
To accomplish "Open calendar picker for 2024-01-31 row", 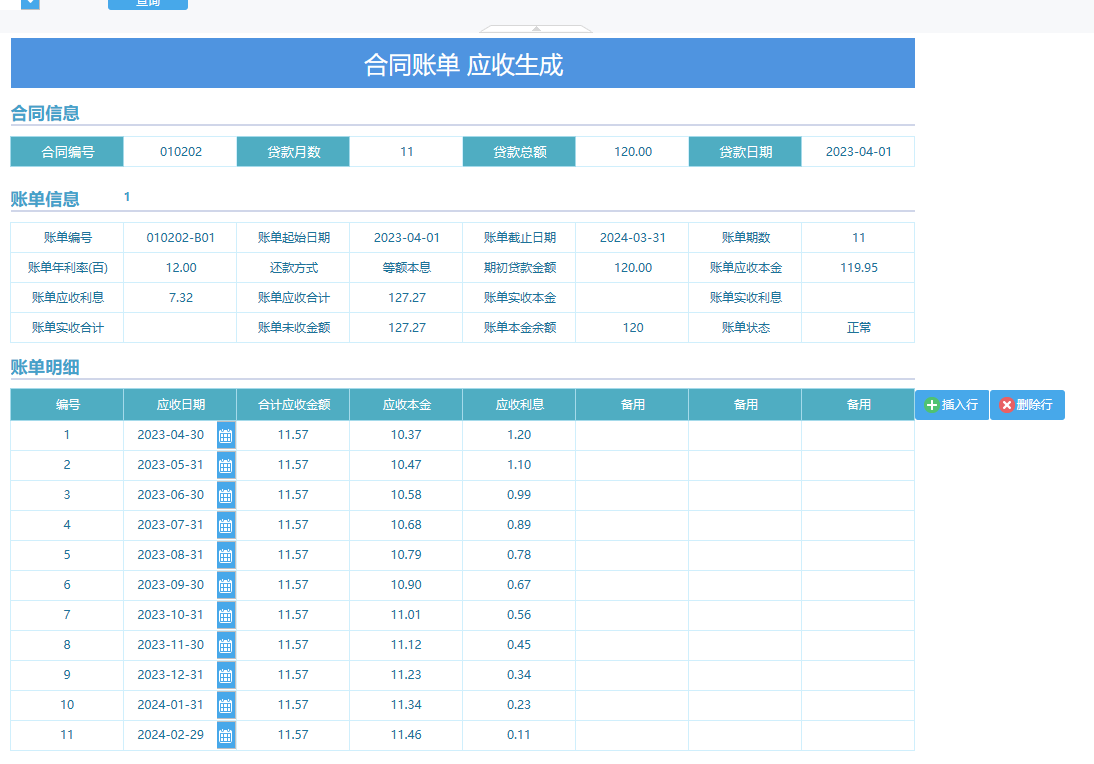I will coord(226,705).
